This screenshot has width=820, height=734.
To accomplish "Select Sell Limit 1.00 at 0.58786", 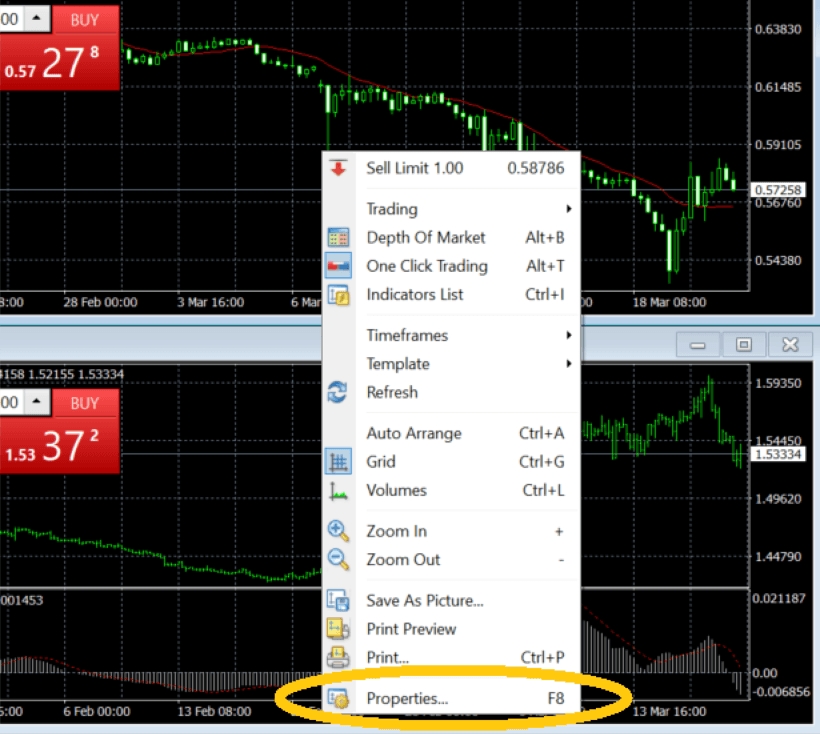I will [451, 168].
